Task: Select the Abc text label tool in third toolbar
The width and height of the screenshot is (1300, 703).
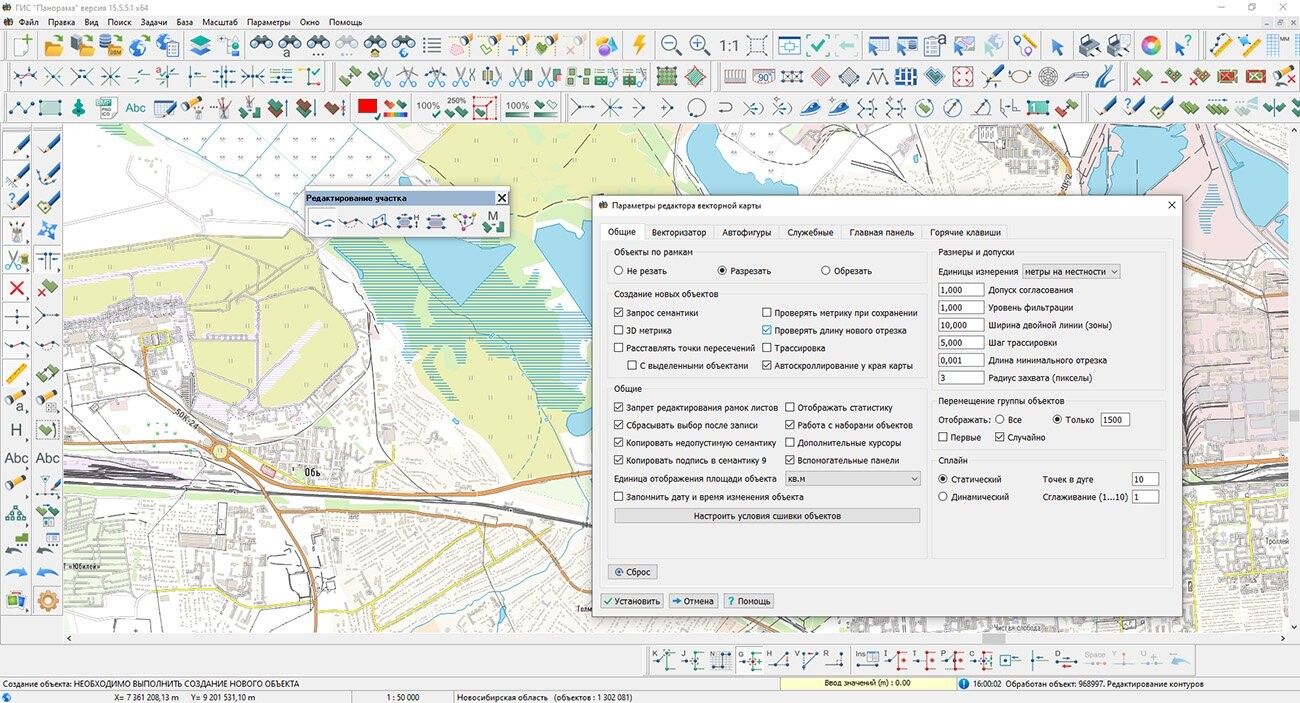Action: [135, 108]
